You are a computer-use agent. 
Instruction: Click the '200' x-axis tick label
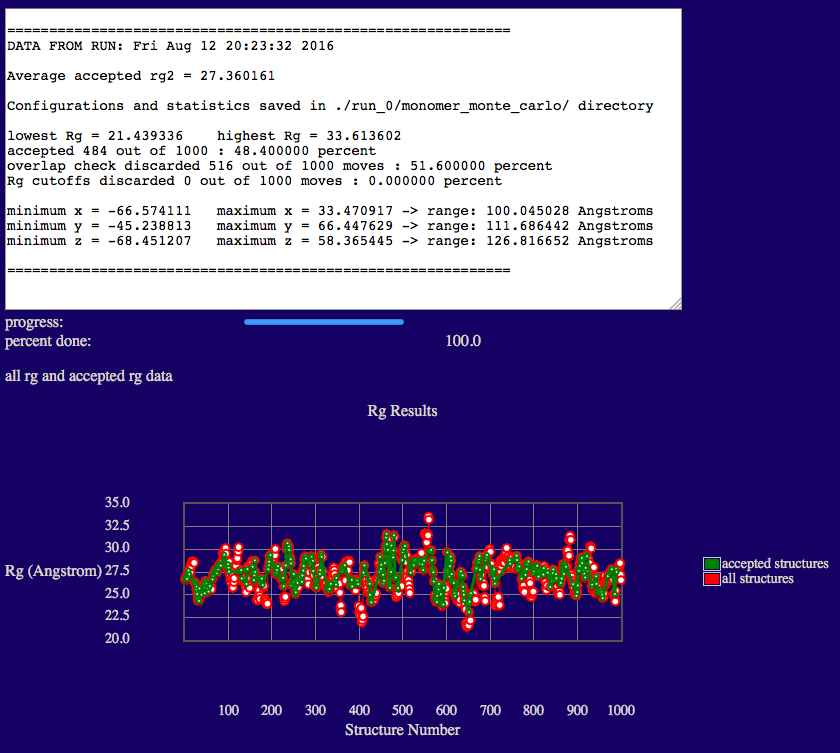tap(272, 710)
